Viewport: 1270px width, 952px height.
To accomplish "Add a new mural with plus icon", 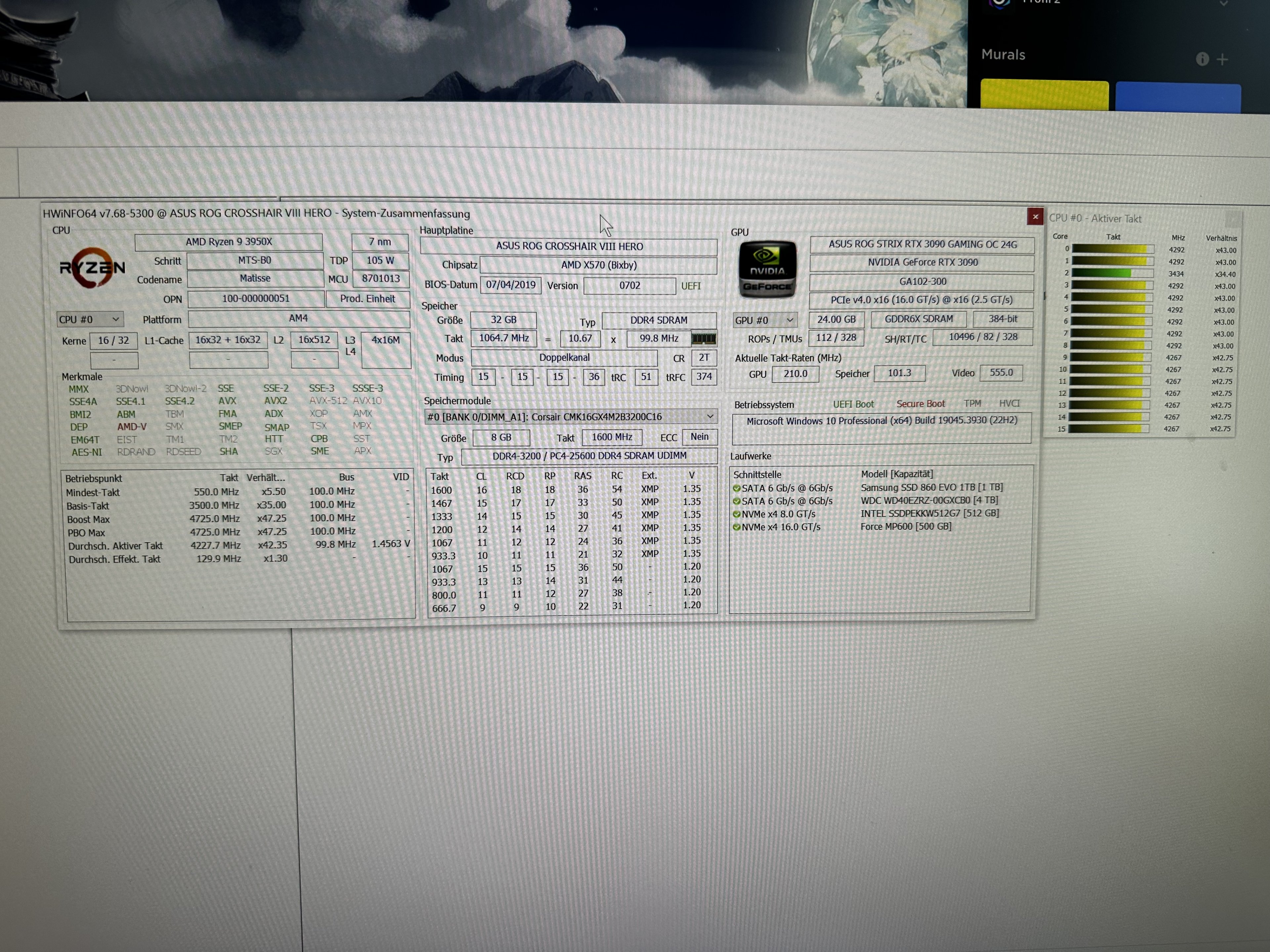I will (x=1222, y=59).
